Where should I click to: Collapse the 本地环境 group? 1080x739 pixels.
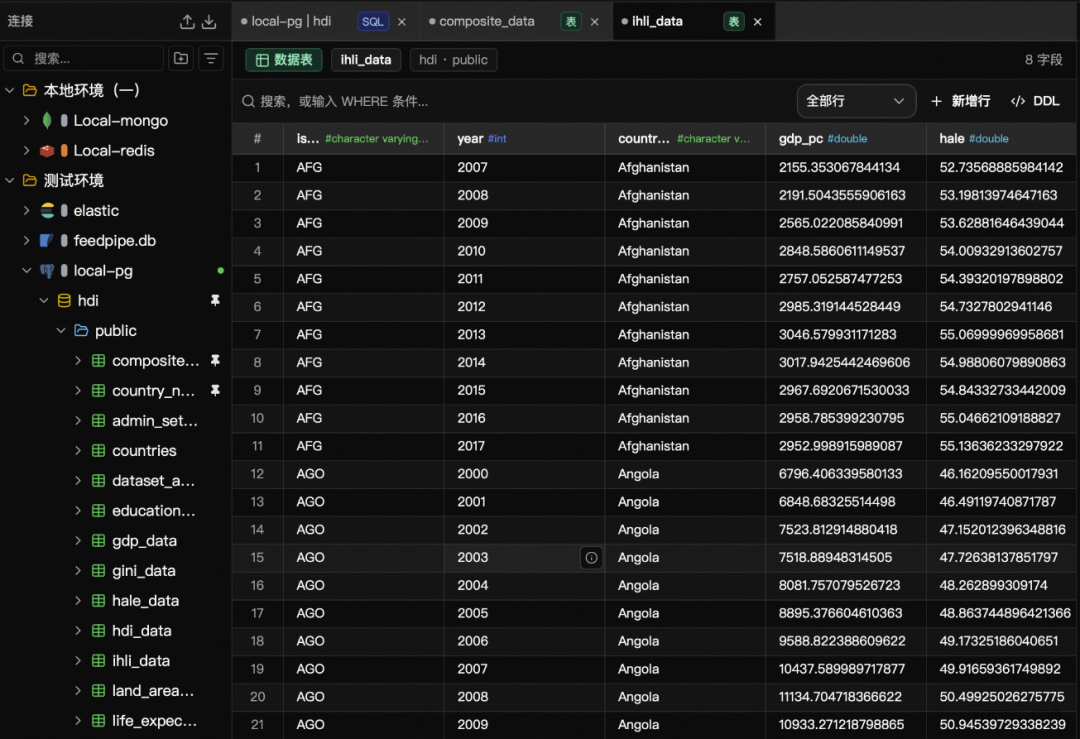pos(10,90)
